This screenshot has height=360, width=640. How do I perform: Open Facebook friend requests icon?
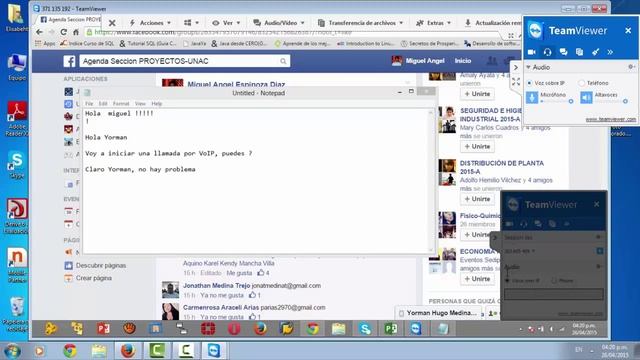tap(492, 61)
